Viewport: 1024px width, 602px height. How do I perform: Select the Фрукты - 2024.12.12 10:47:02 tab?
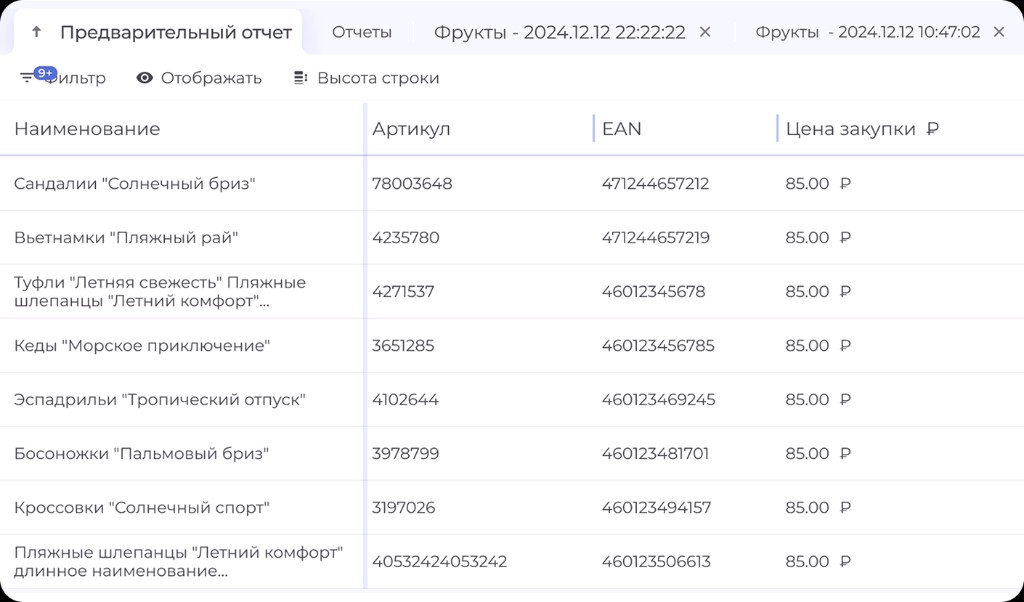point(867,32)
